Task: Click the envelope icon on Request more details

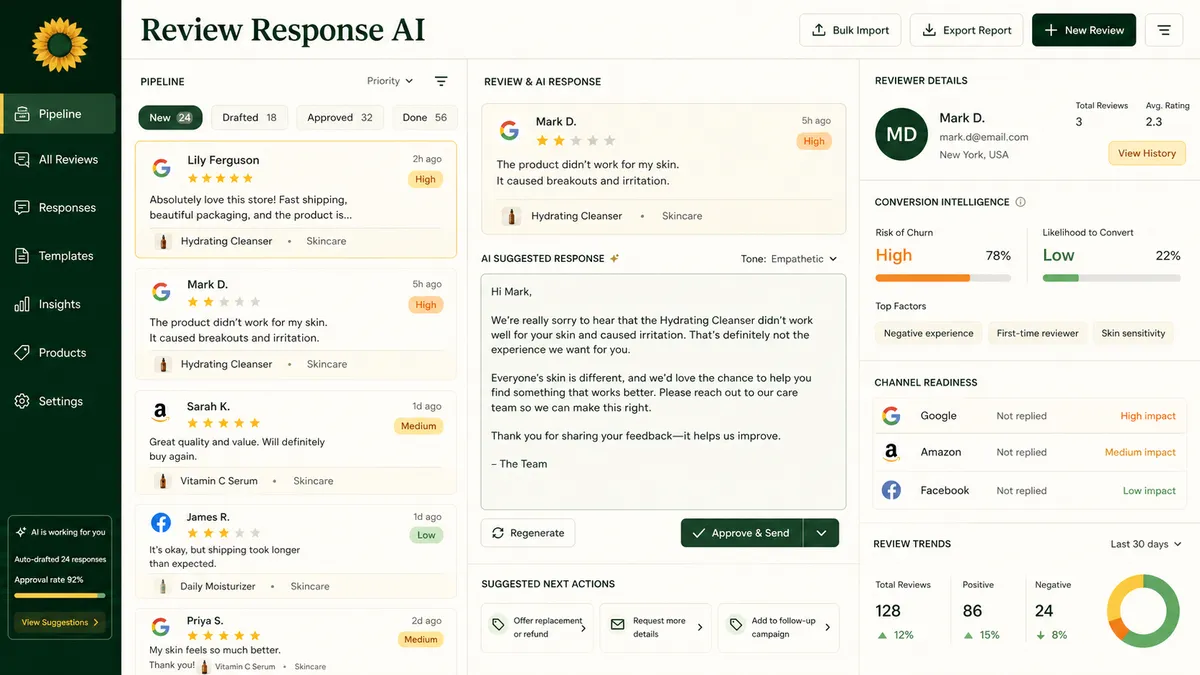Action: pos(617,626)
